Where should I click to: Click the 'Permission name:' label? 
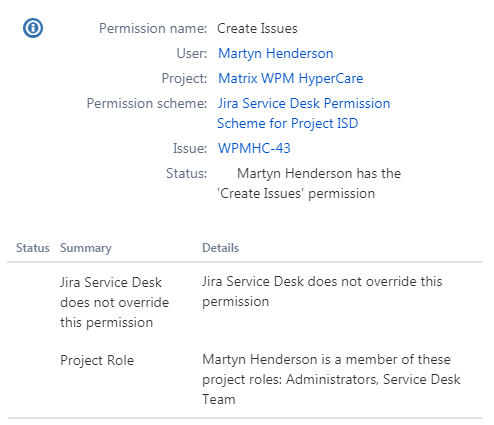[x=153, y=29]
